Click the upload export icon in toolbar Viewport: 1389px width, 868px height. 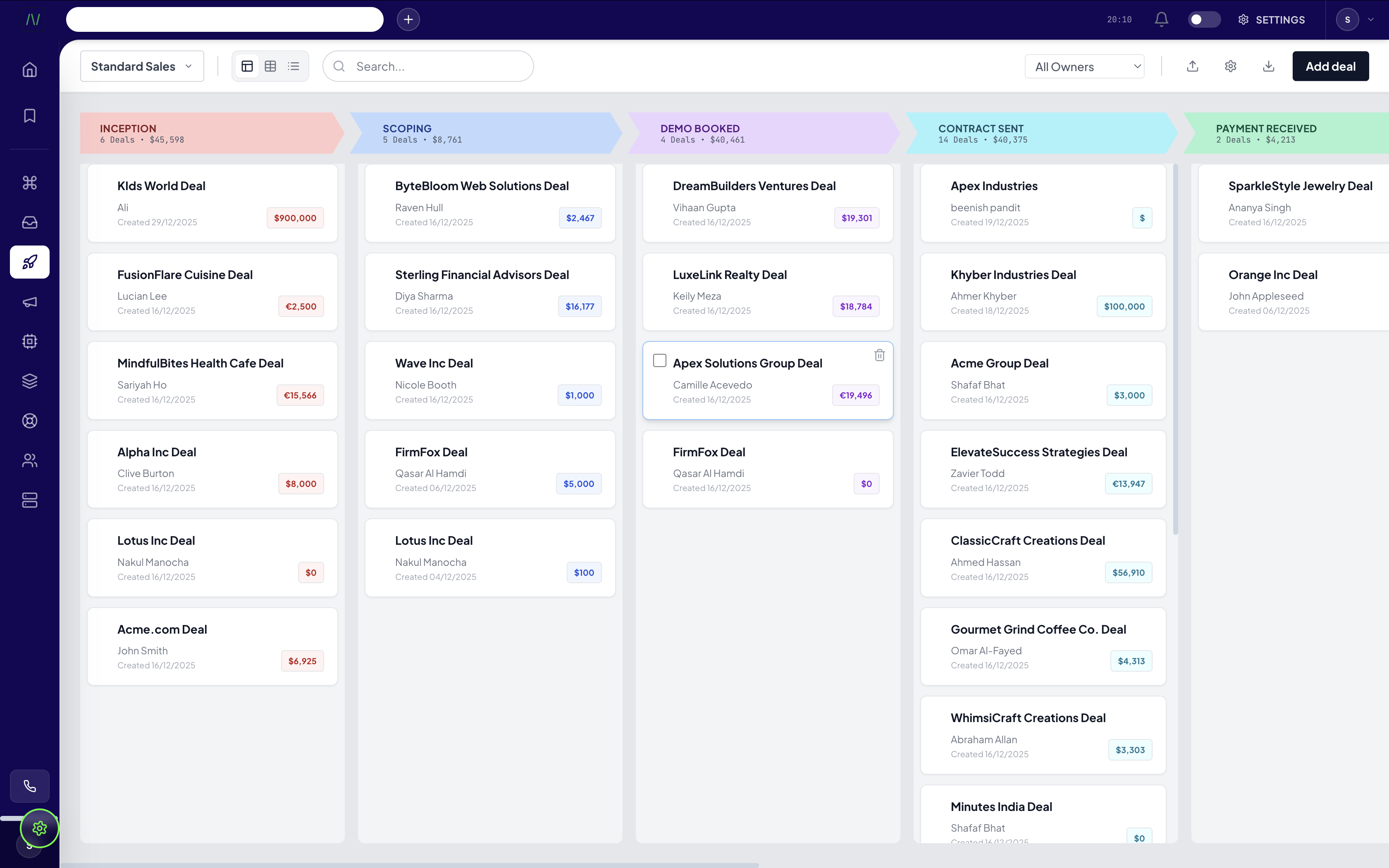[1193, 67]
